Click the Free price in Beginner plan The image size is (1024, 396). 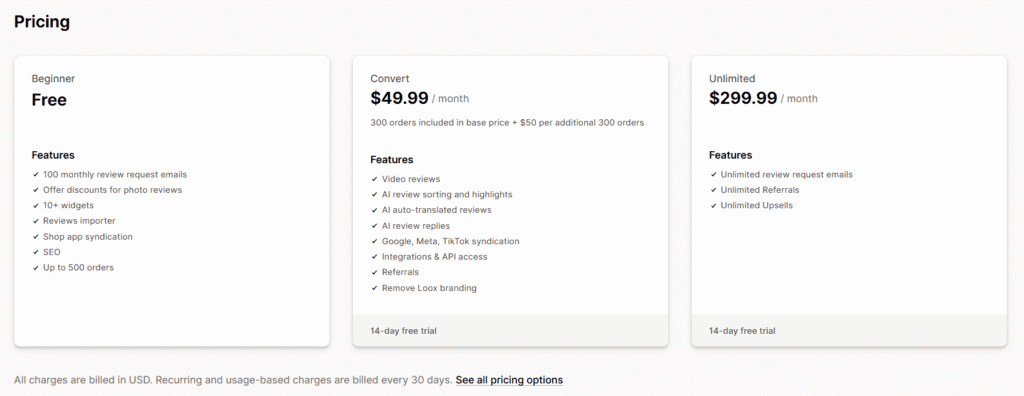tap(49, 100)
